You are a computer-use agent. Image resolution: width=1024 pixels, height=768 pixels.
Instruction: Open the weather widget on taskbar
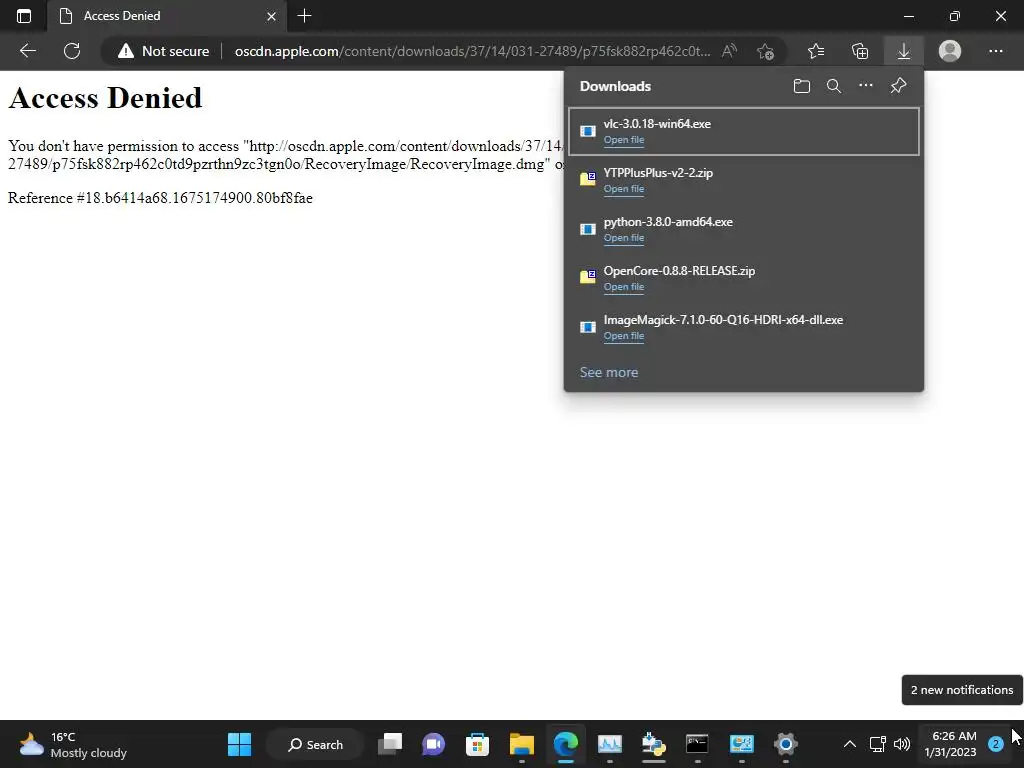click(x=73, y=744)
